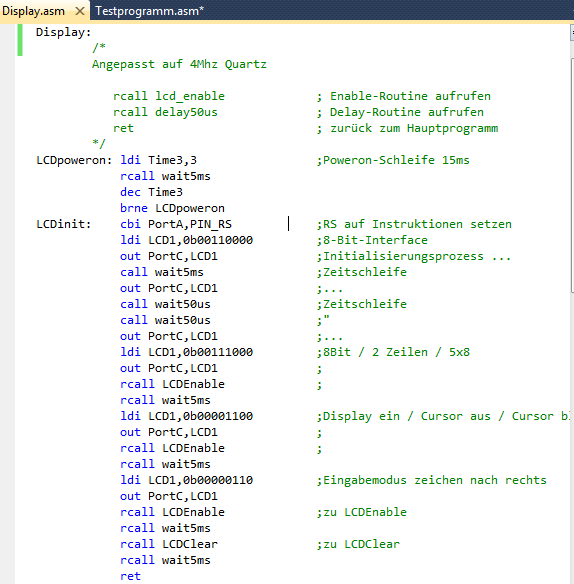Click 'ldi LCD1,0b00111000' line
This screenshot has height=584, width=574.
click(x=186, y=352)
